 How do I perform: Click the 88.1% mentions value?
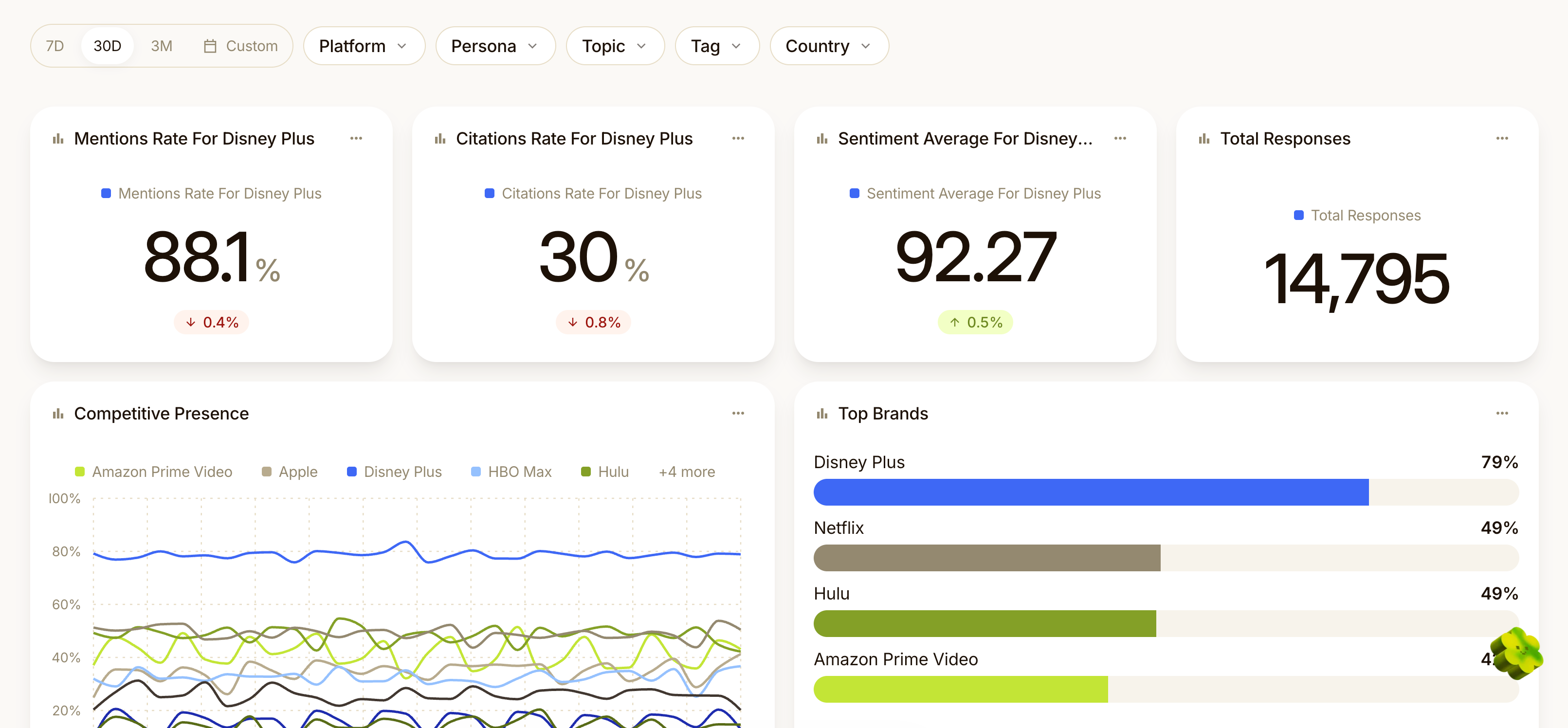click(212, 257)
